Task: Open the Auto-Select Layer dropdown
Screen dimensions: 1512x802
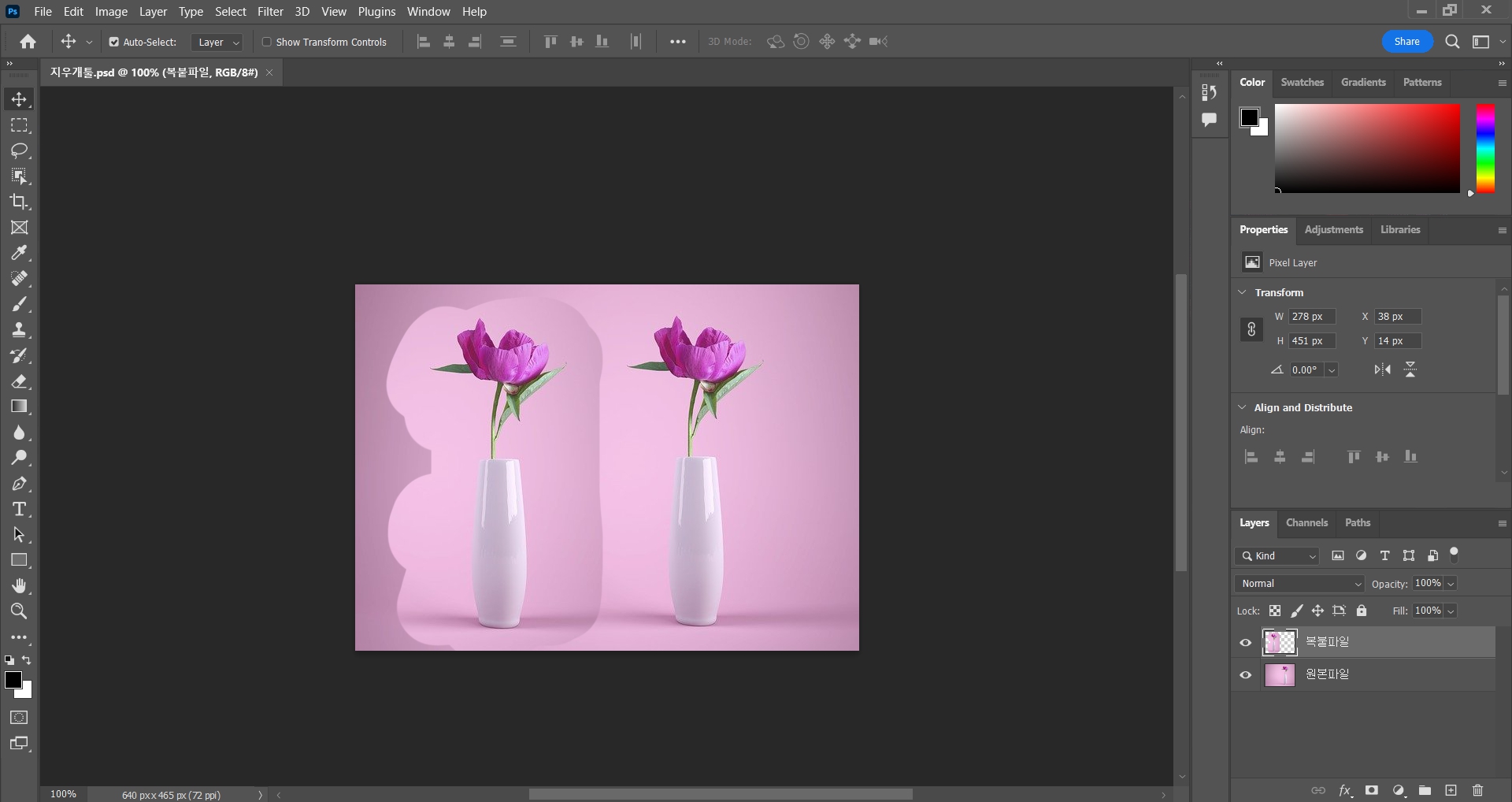Action: [x=217, y=42]
